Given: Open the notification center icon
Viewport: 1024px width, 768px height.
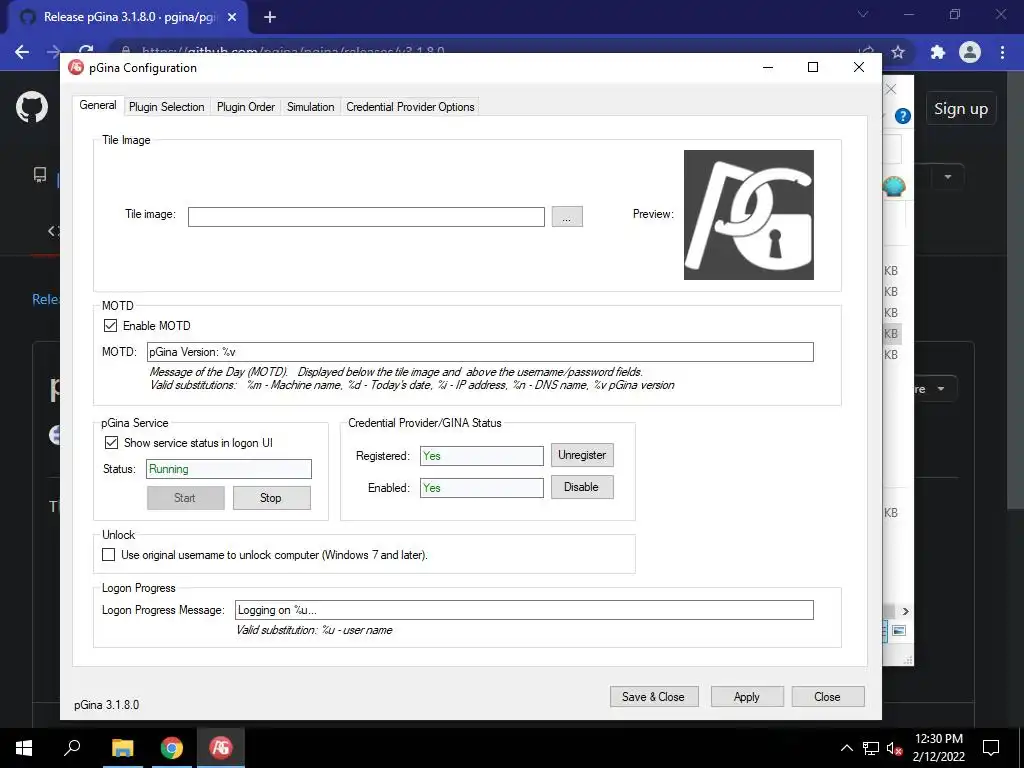Looking at the screenshot, I should [x=991, y=748].
